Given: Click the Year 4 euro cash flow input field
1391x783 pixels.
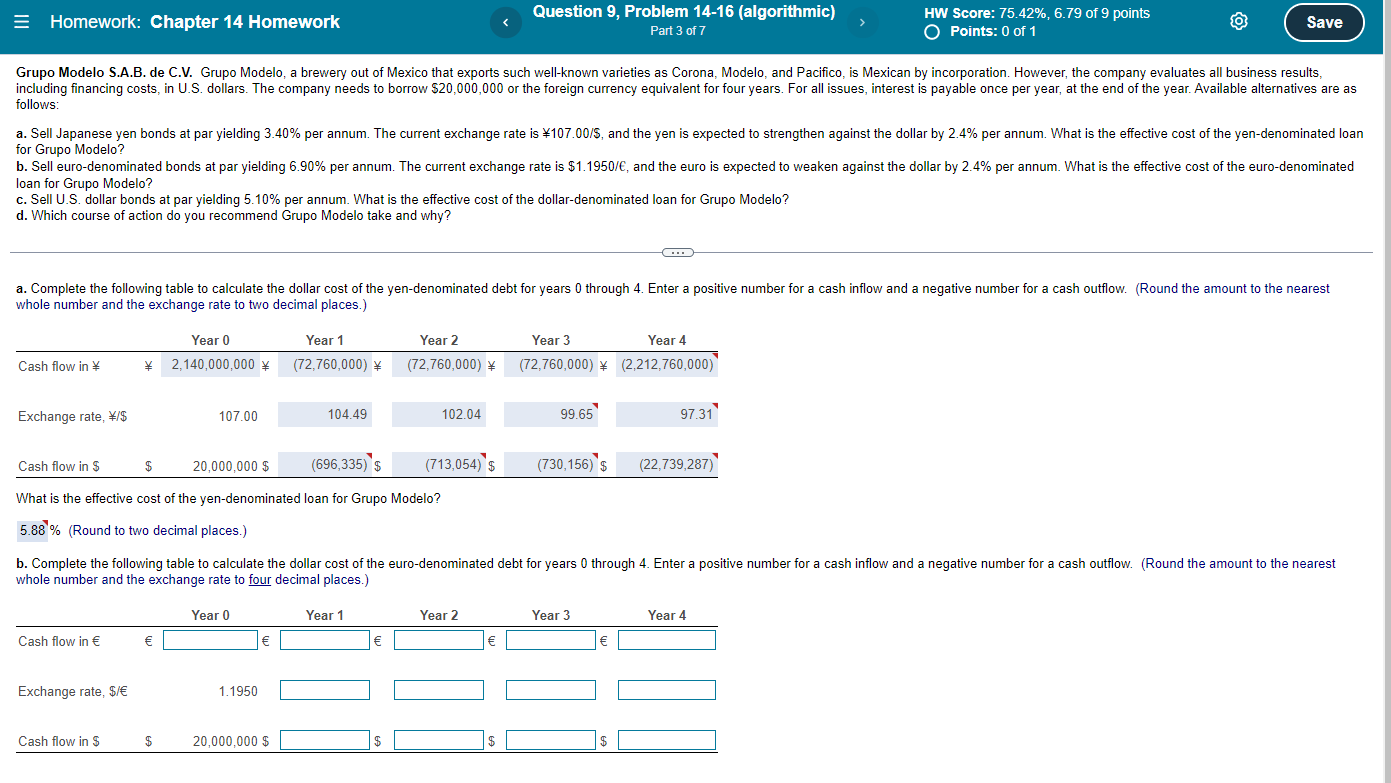Looking at the screenshot, I should coord(666,639).
